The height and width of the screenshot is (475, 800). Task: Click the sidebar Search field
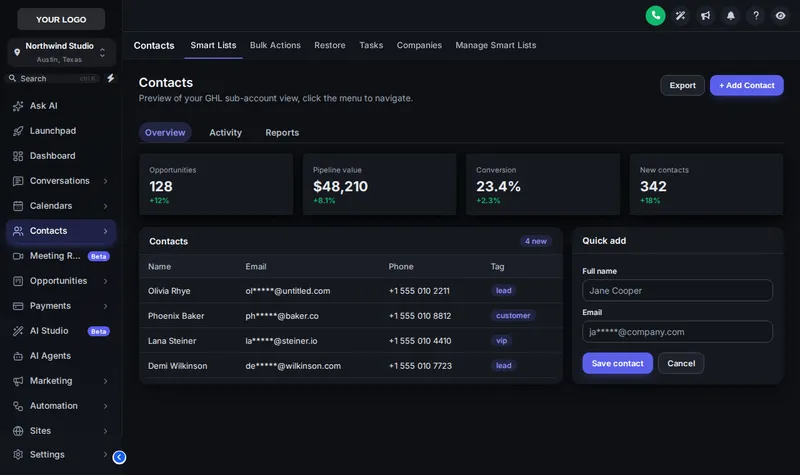pos(51,79)
